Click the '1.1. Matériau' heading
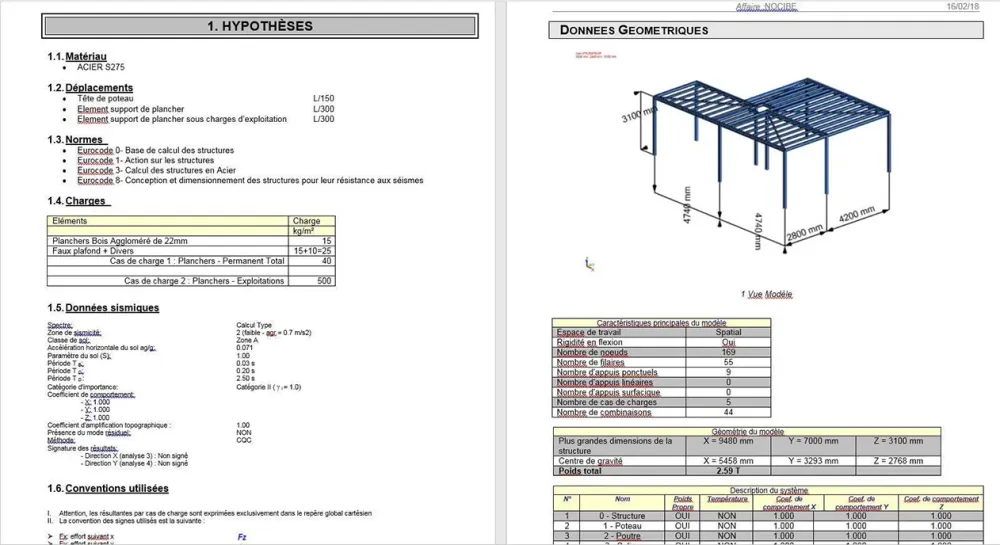 pos(77,57)
